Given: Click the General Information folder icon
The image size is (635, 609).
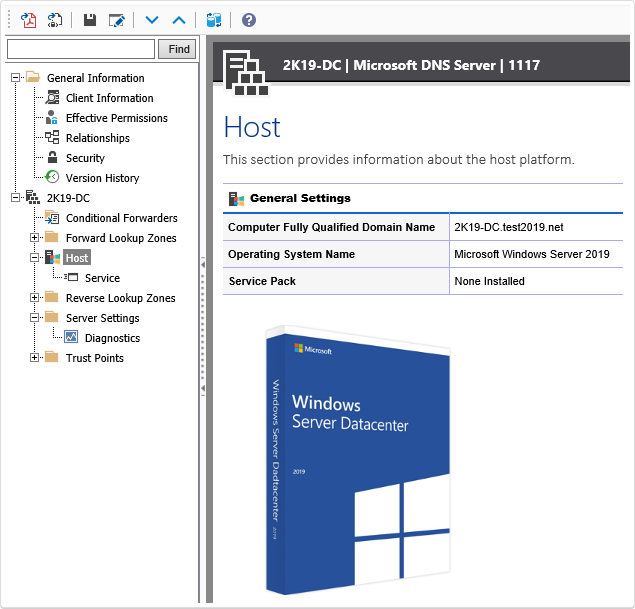Looking at the screenshot, I should [33, 77].
